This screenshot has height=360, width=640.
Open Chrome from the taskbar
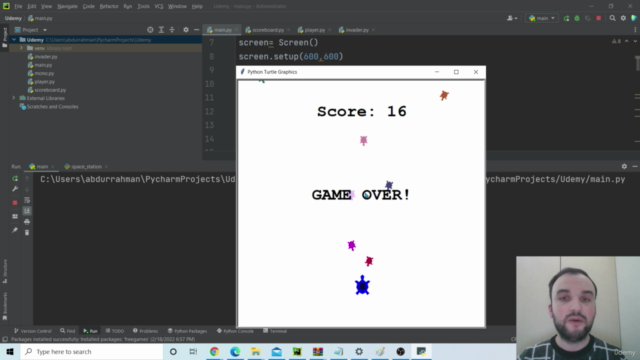(214, 351)
